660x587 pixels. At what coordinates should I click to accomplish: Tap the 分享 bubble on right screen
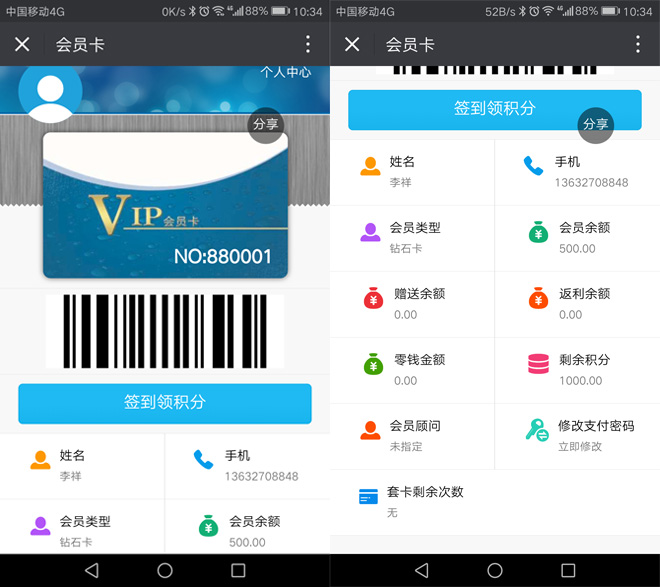point(596,125)
